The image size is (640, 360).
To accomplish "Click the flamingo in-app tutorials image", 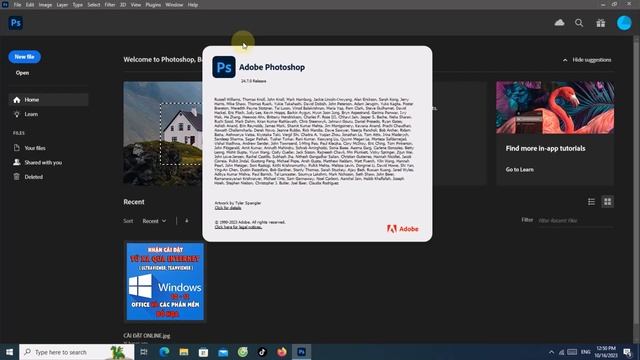I will point(555,107).
